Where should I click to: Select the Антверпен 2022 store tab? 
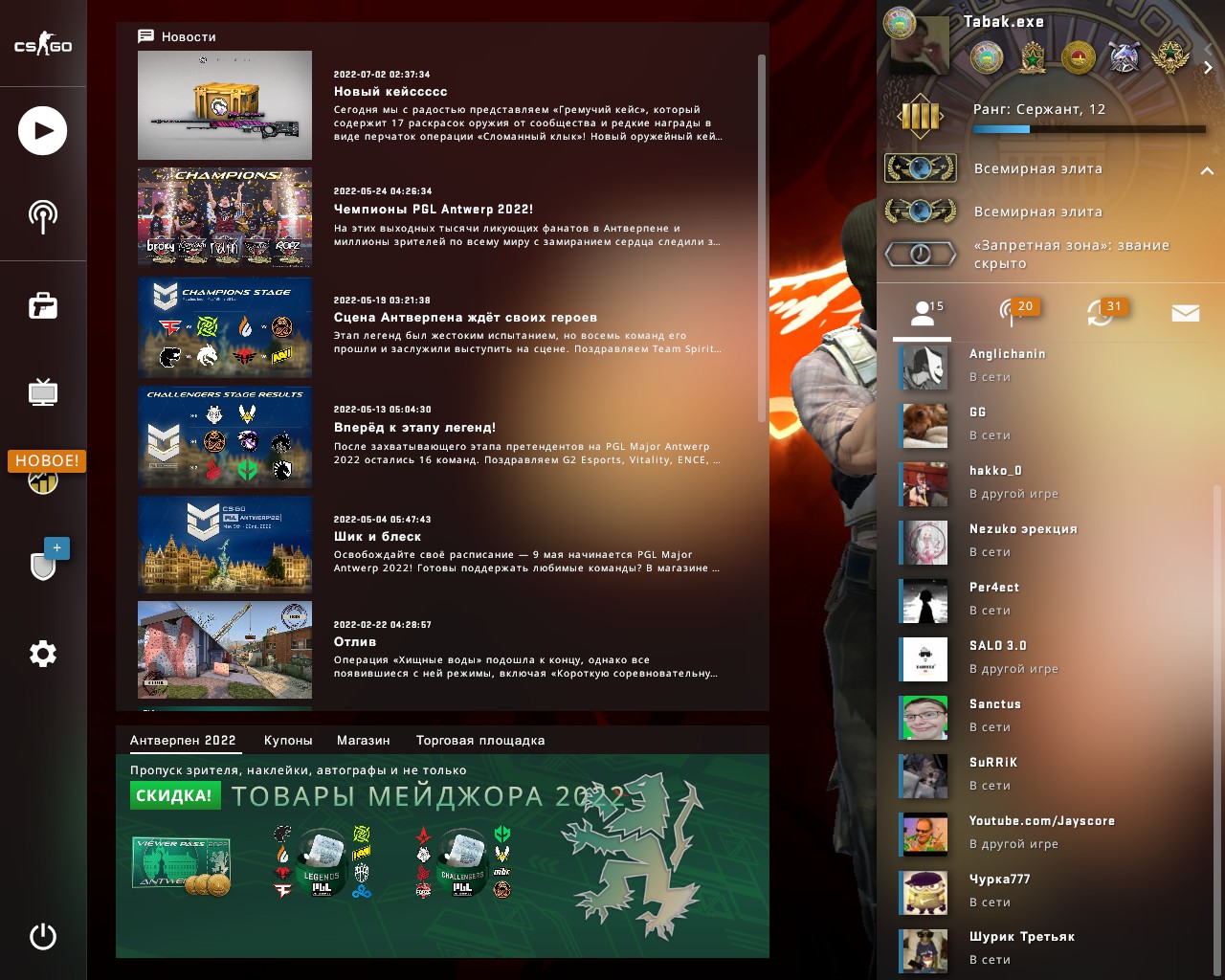(183, 740)
